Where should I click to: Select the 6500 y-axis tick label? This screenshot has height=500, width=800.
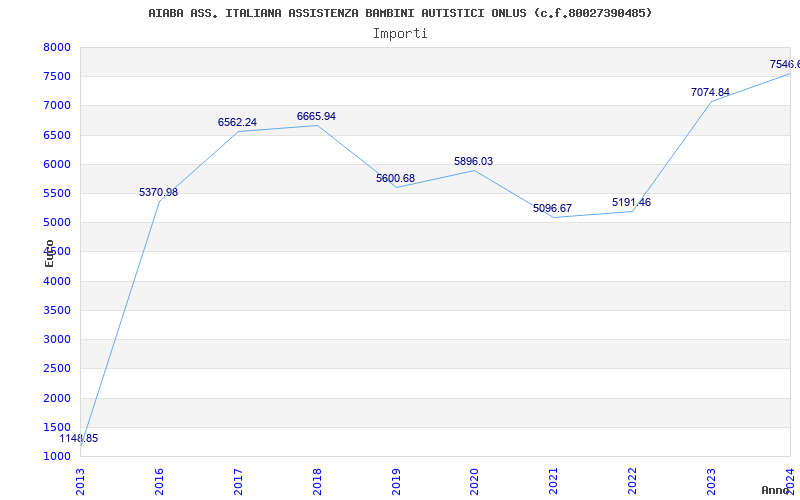pyautogui.click(x=57, y=135)
